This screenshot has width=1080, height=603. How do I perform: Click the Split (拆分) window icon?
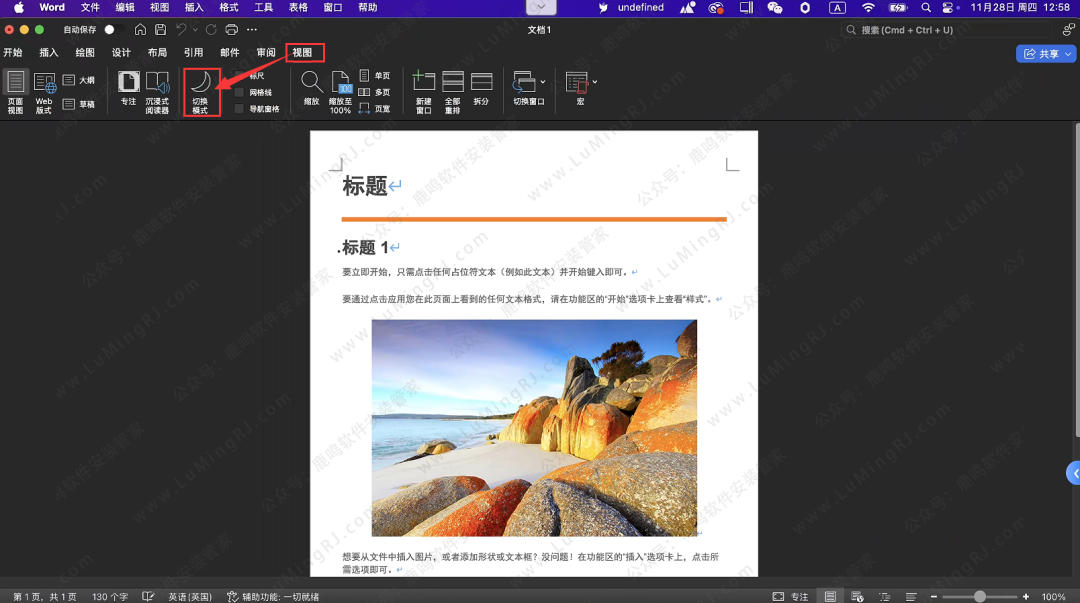481,82
